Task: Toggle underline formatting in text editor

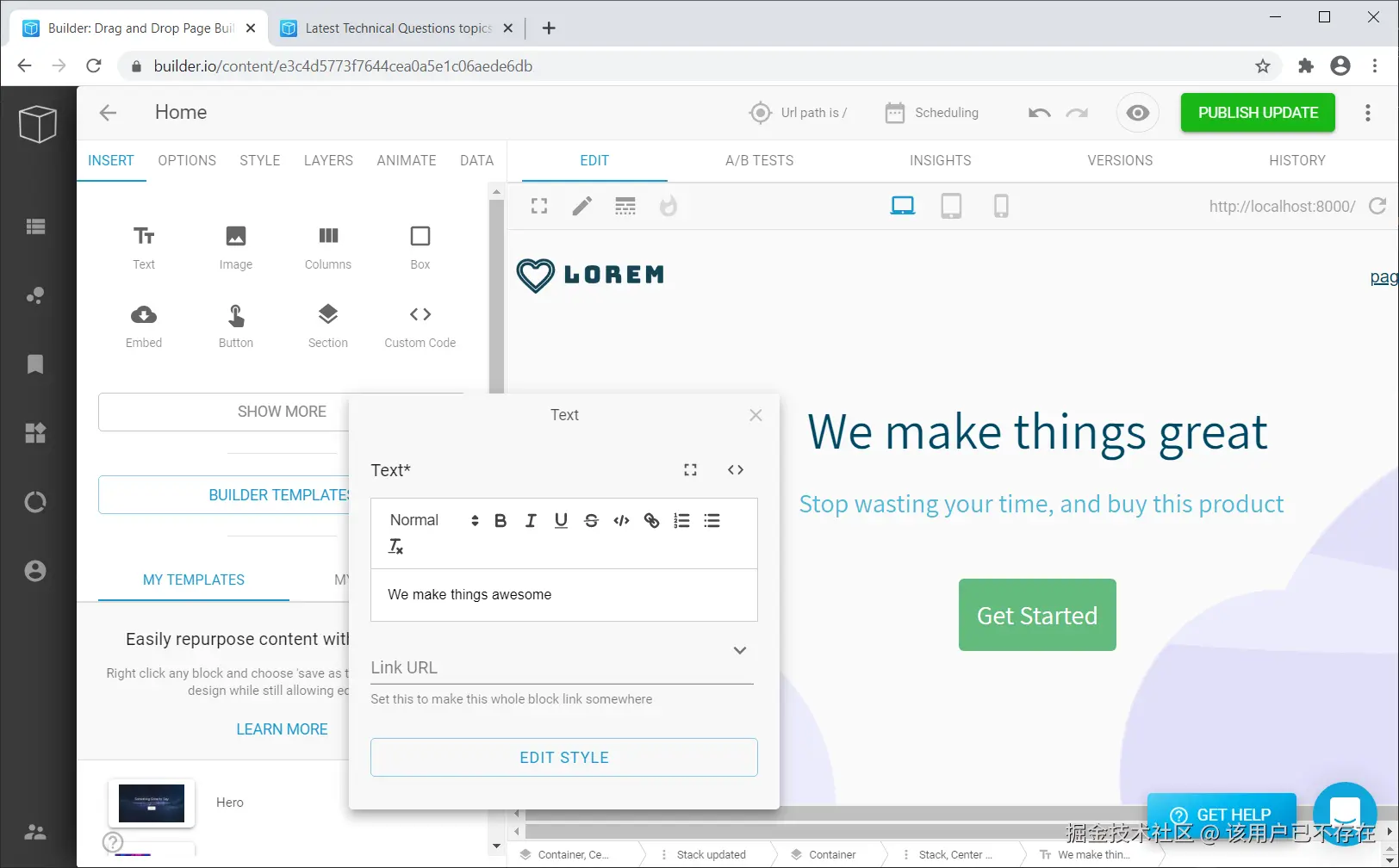Action: [561, 520]
